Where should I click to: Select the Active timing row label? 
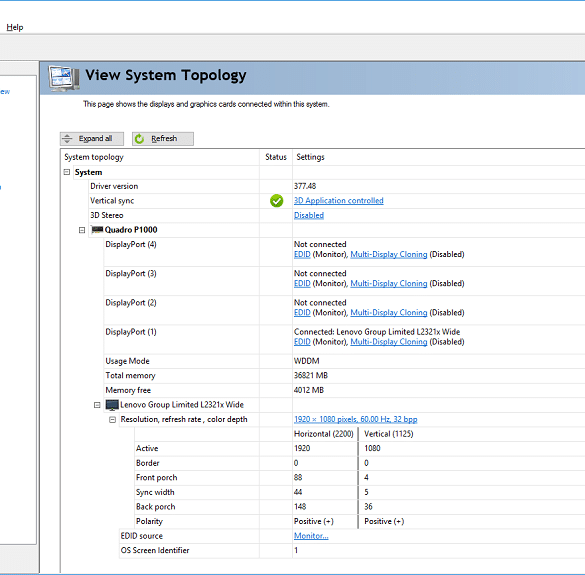pyautogui.click(x=147, y=449)
